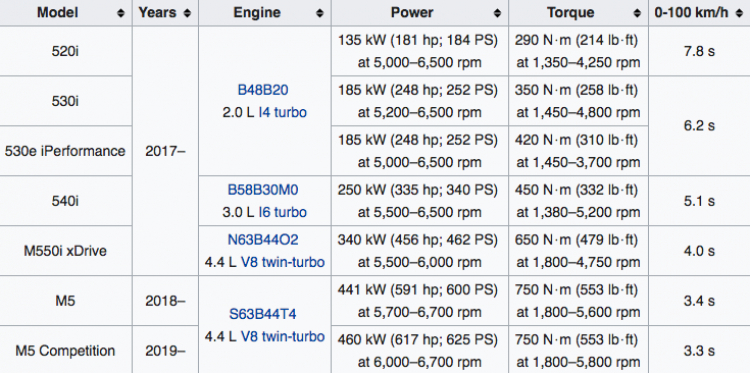Screen dimensions: 750x373
Task: Sort by Engine using arrow icon
Action: point(320,13)
